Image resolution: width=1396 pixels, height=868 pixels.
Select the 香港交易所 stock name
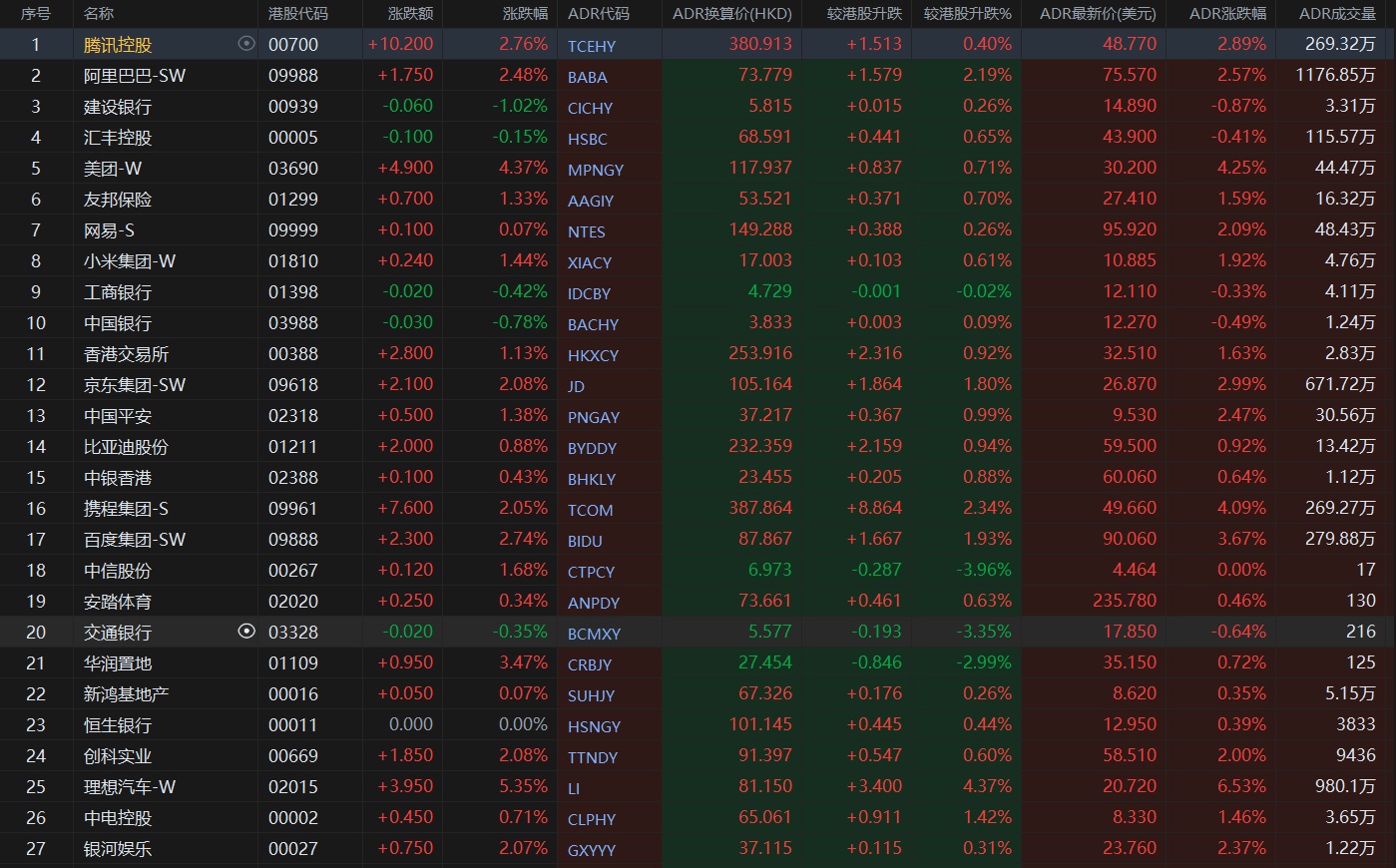[127, 354]
